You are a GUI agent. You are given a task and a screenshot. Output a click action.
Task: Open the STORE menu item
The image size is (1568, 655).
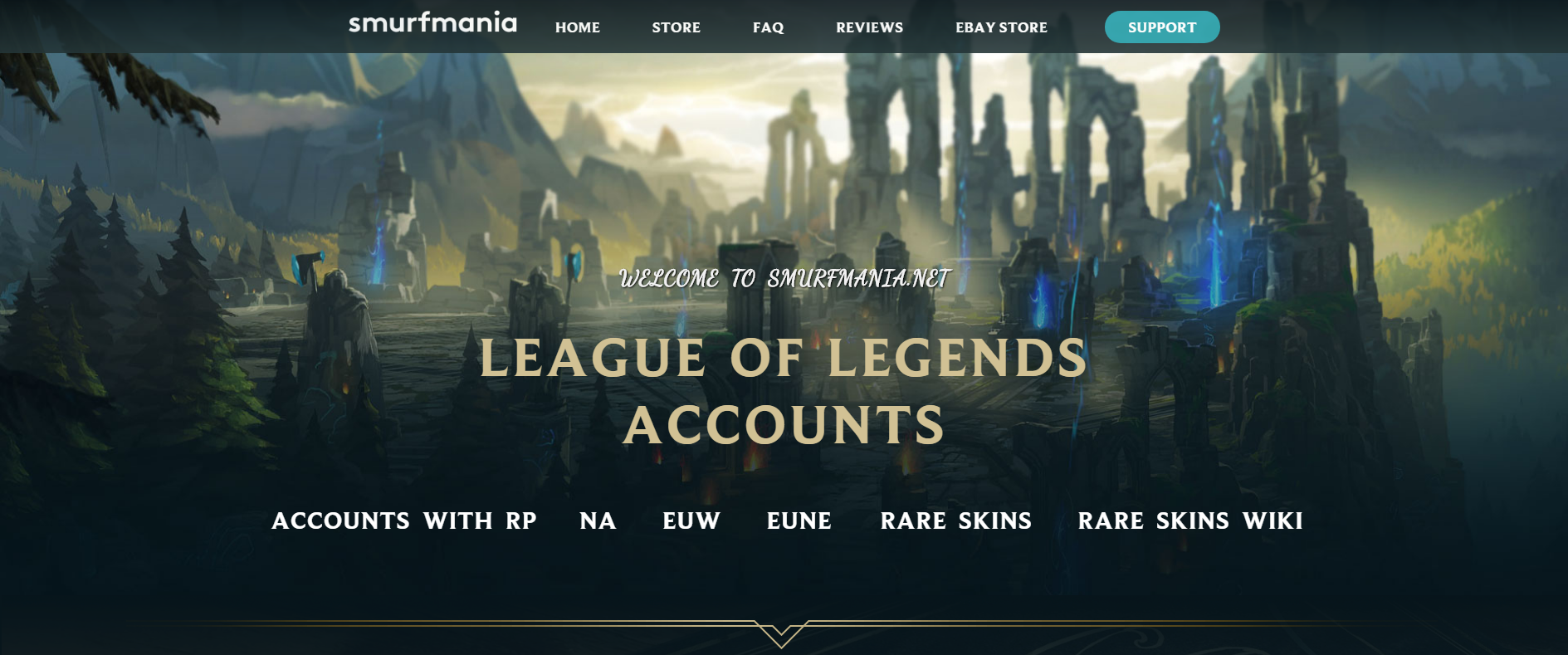click(676, 27)
